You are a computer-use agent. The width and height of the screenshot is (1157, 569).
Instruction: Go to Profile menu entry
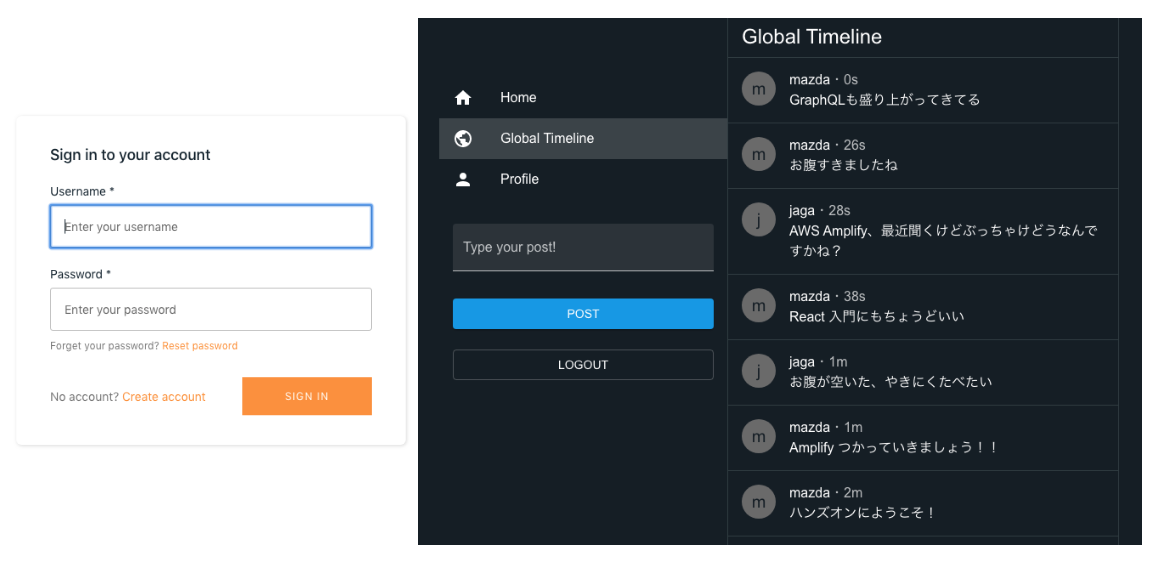pos(583,179)
